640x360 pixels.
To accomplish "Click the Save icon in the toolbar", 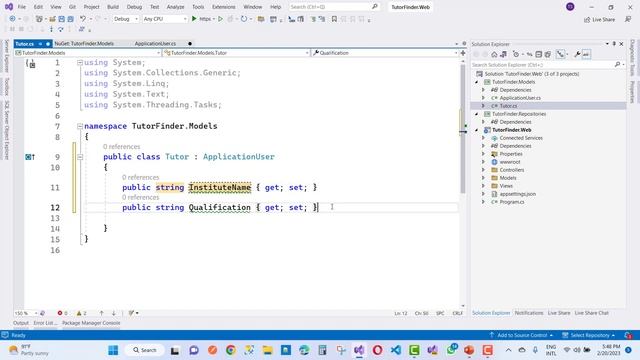I will (62, 19).
